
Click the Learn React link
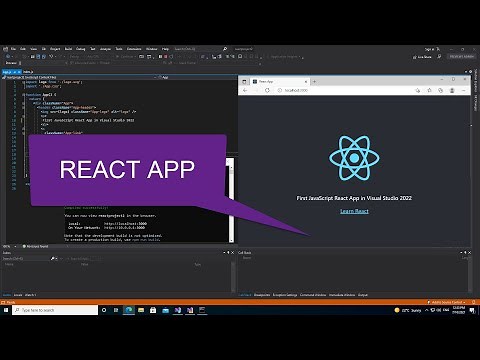354,211
